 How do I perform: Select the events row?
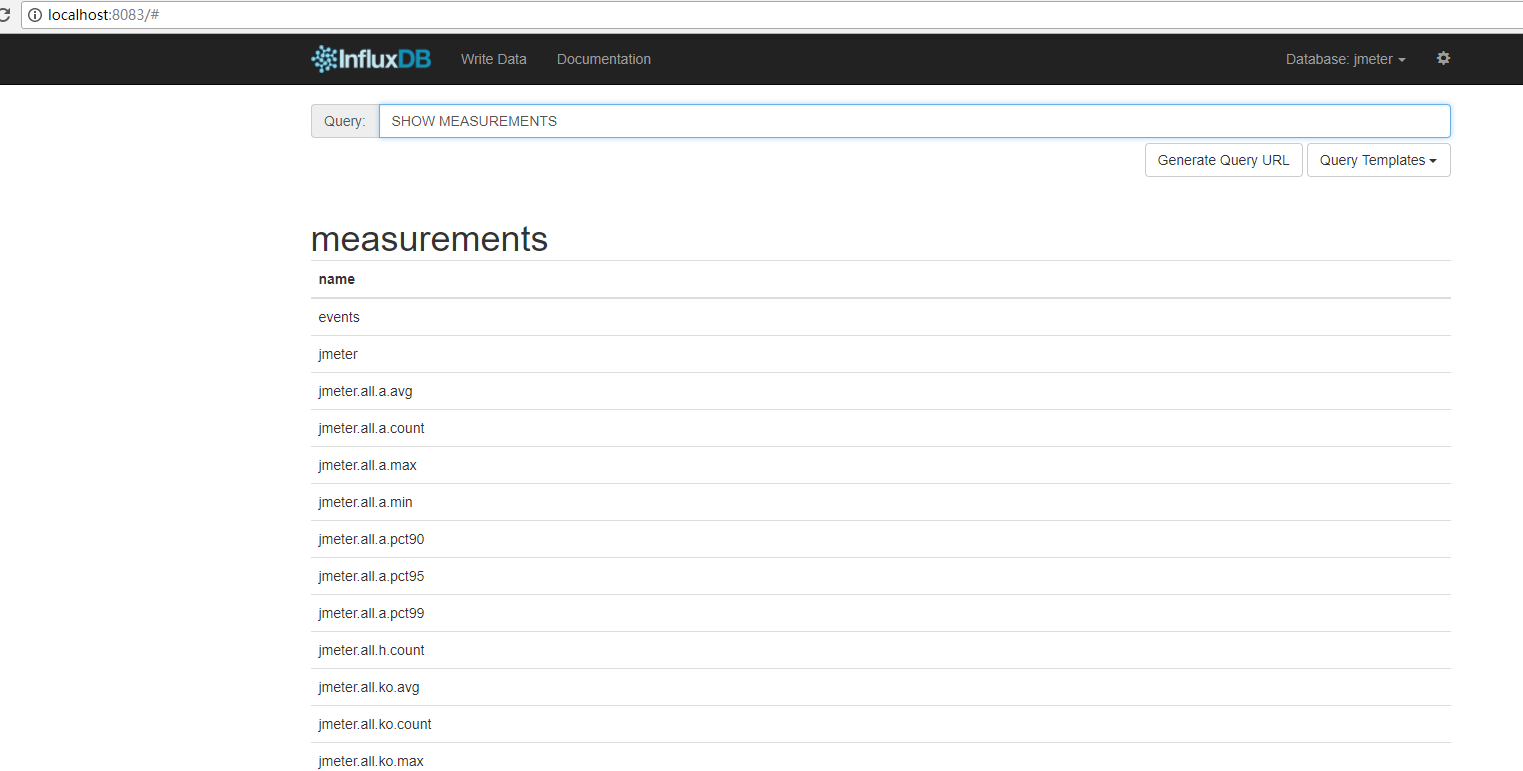point(880,317)
